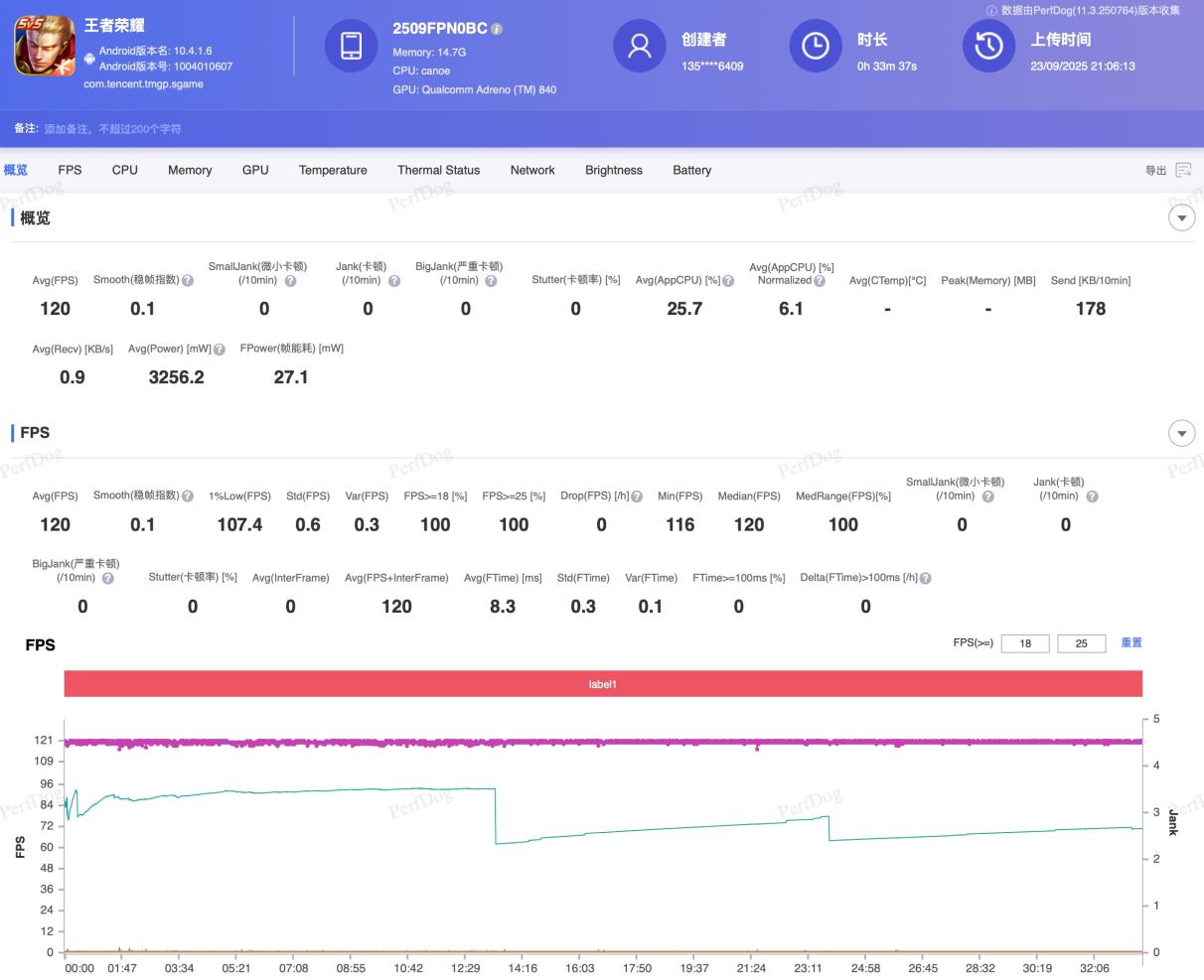Click the FPS threshold field showing 18
The width and height of the screenshot is (1204, 980).
(x=1025, y=643)
